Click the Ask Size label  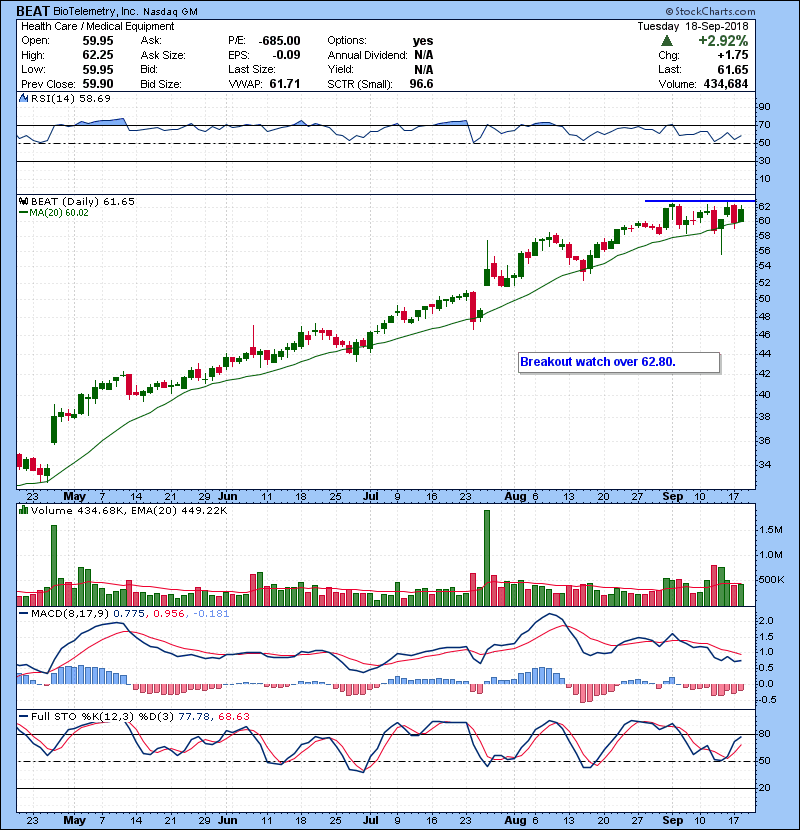pyautogui.click(x=163, y=55)
